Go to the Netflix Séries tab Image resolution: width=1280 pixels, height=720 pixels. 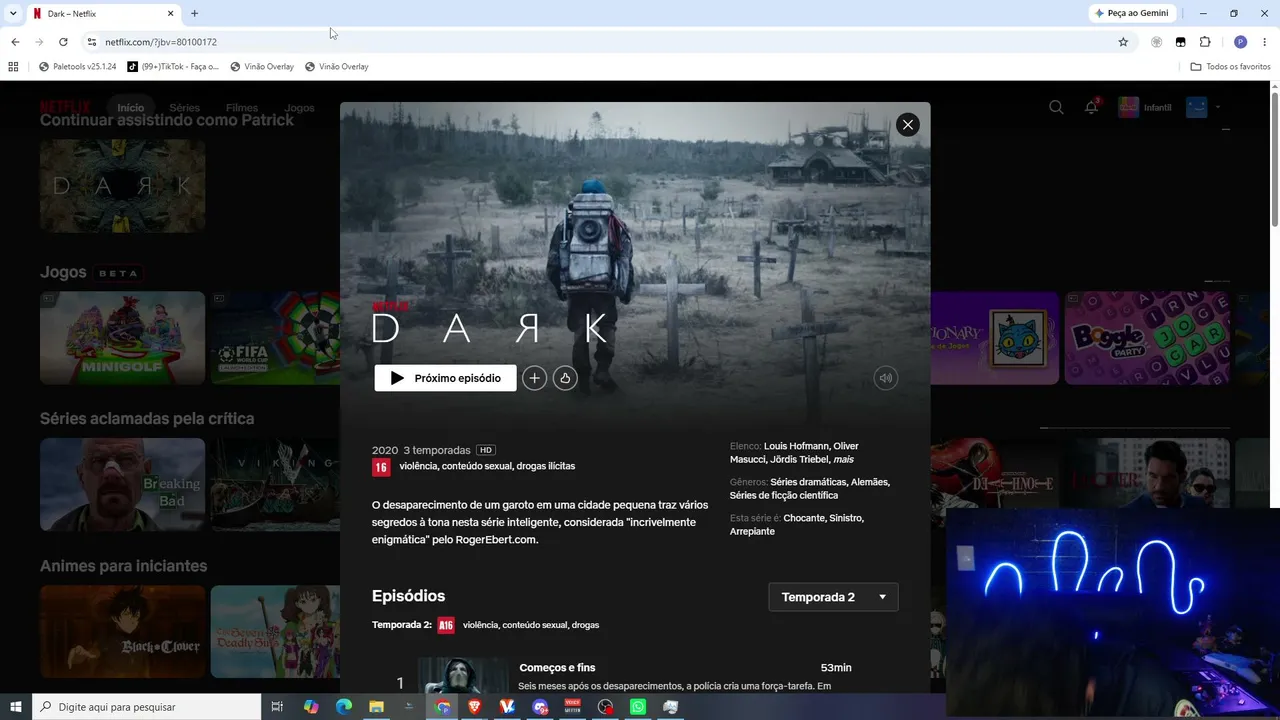[184, 108]
